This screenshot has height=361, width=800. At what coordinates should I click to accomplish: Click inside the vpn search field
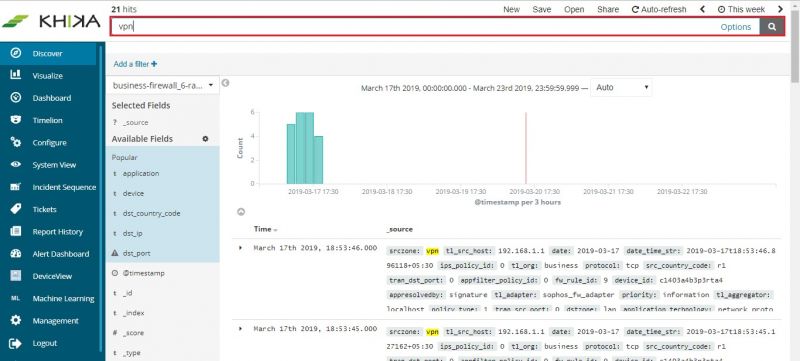pos(413,27)
